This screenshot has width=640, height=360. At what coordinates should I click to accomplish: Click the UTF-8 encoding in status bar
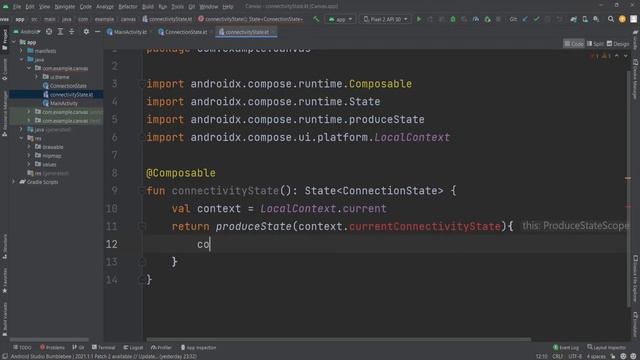pyautogui.click(x=575, y=356)
